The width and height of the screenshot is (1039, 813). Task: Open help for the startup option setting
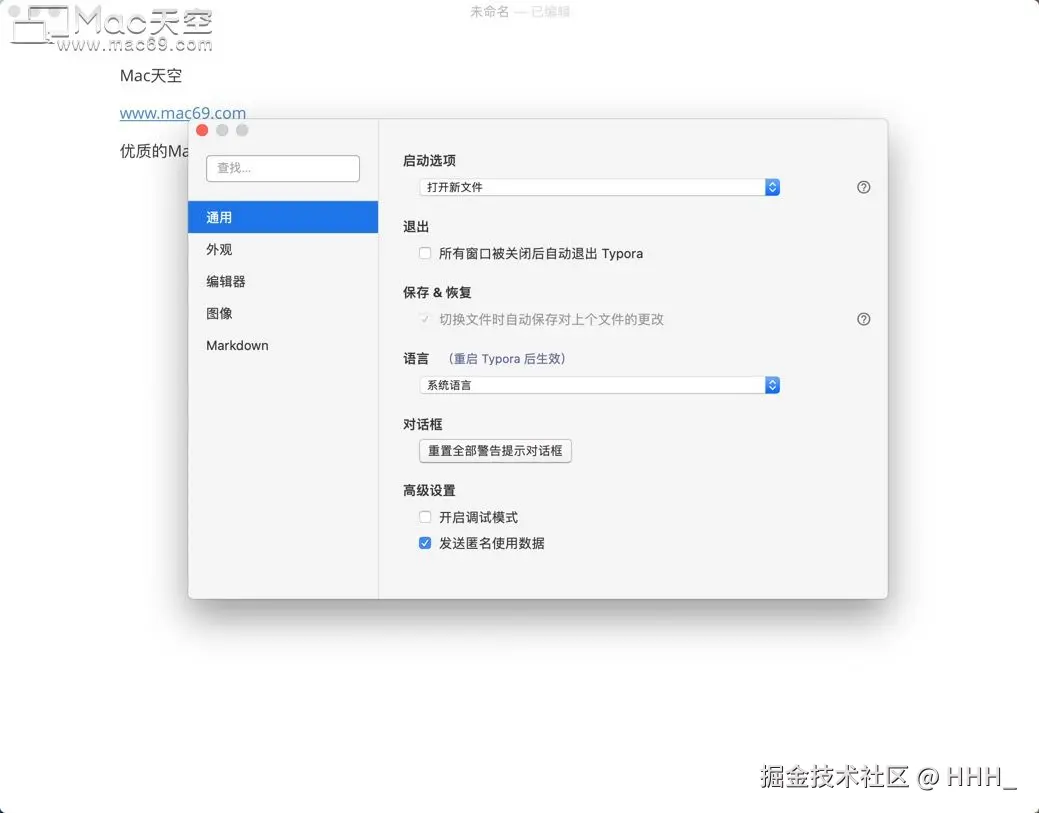[x=863, y=187]
